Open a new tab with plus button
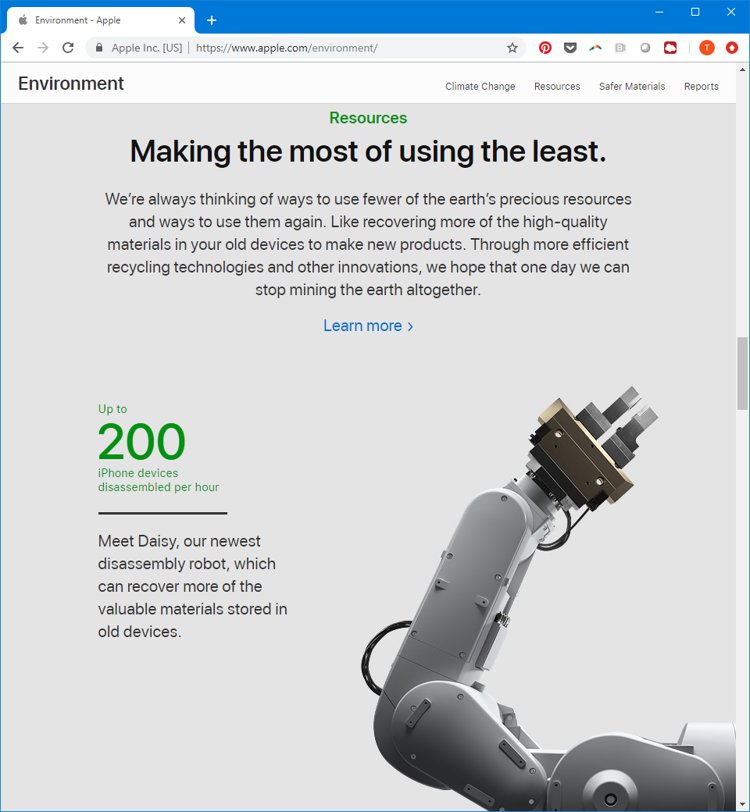Screen dimensions: 750x812 coord(211,20)
